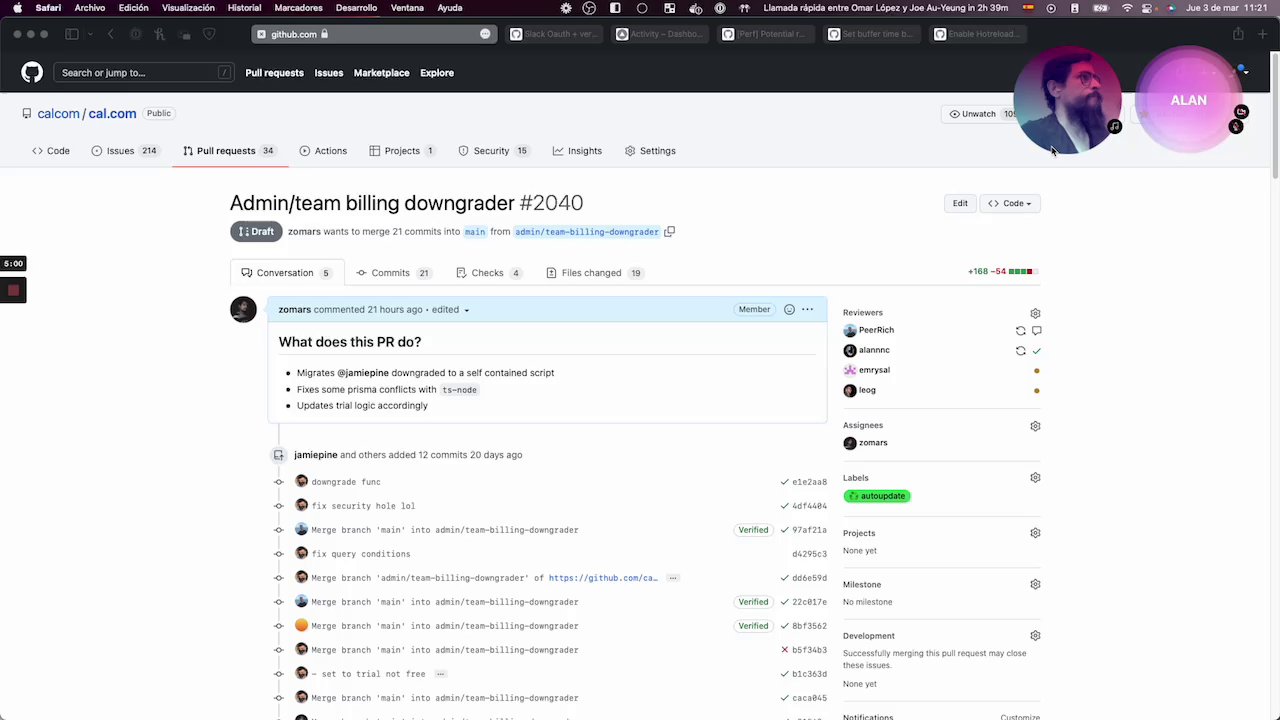The image size is (1280, 720).
Task: Open the Projects gear in sidebar
Action: 1035,533
